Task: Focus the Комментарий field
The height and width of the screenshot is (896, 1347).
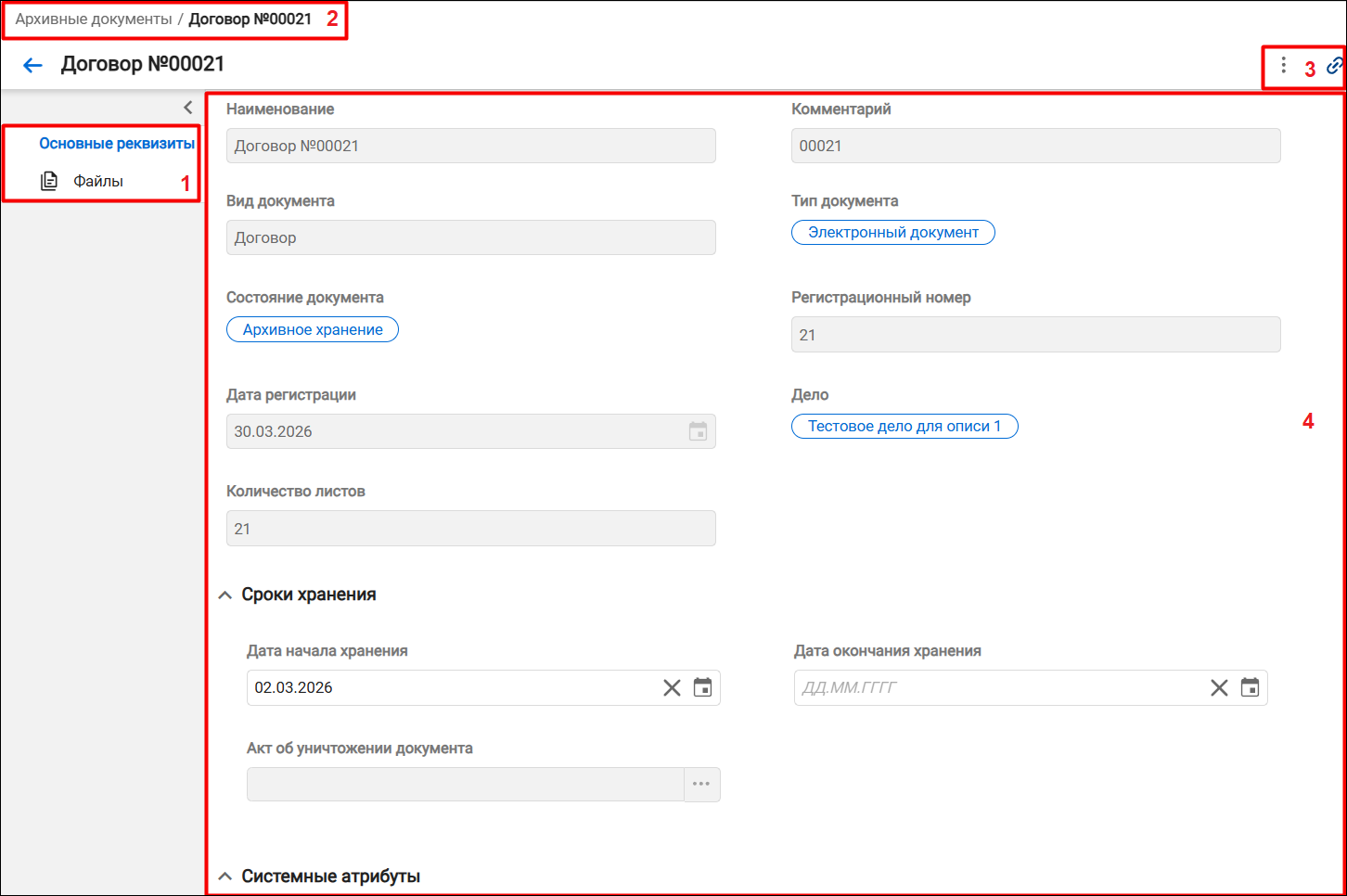Action: coord(1035,146)
